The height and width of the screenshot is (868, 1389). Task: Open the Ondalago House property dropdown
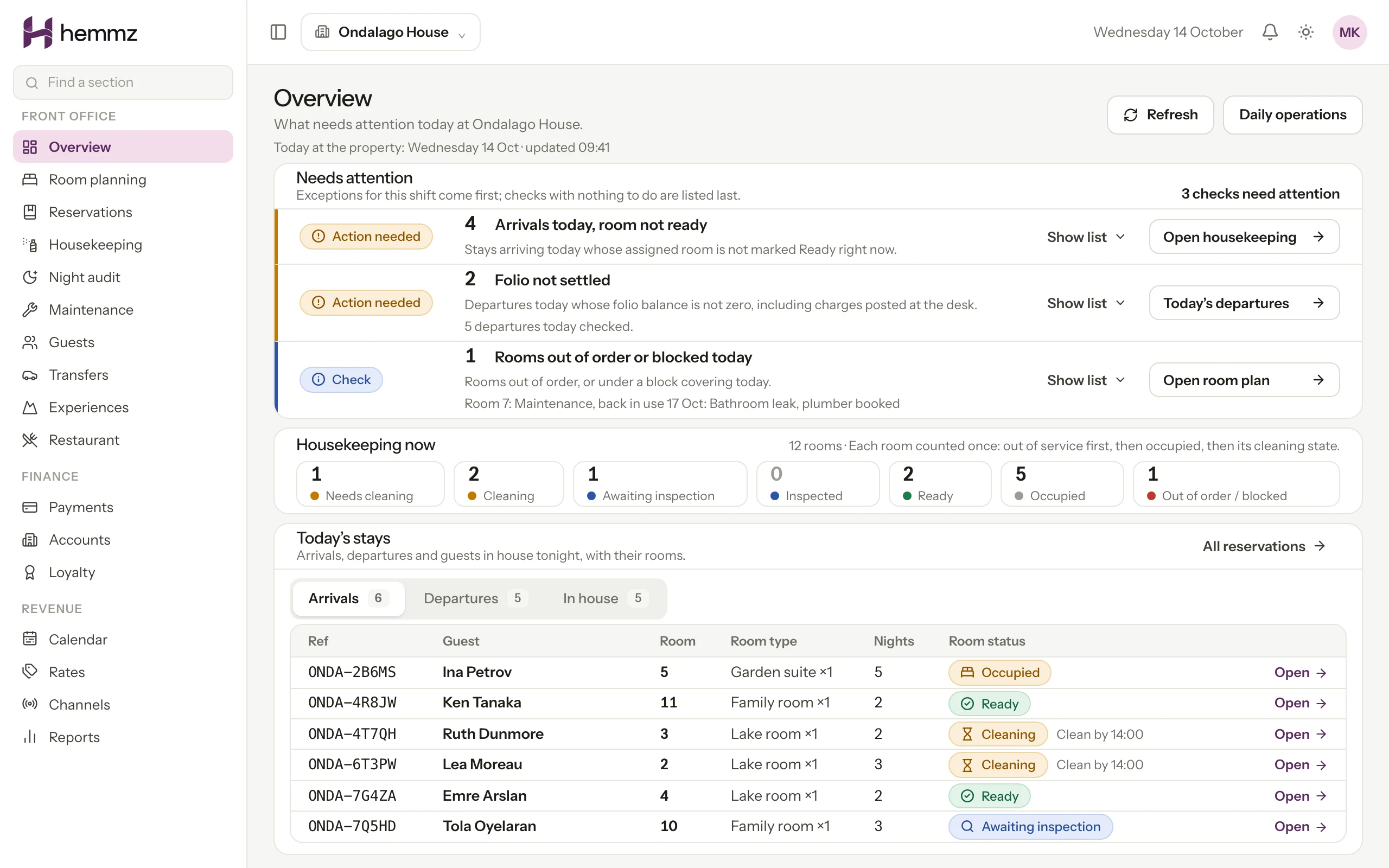390,32
